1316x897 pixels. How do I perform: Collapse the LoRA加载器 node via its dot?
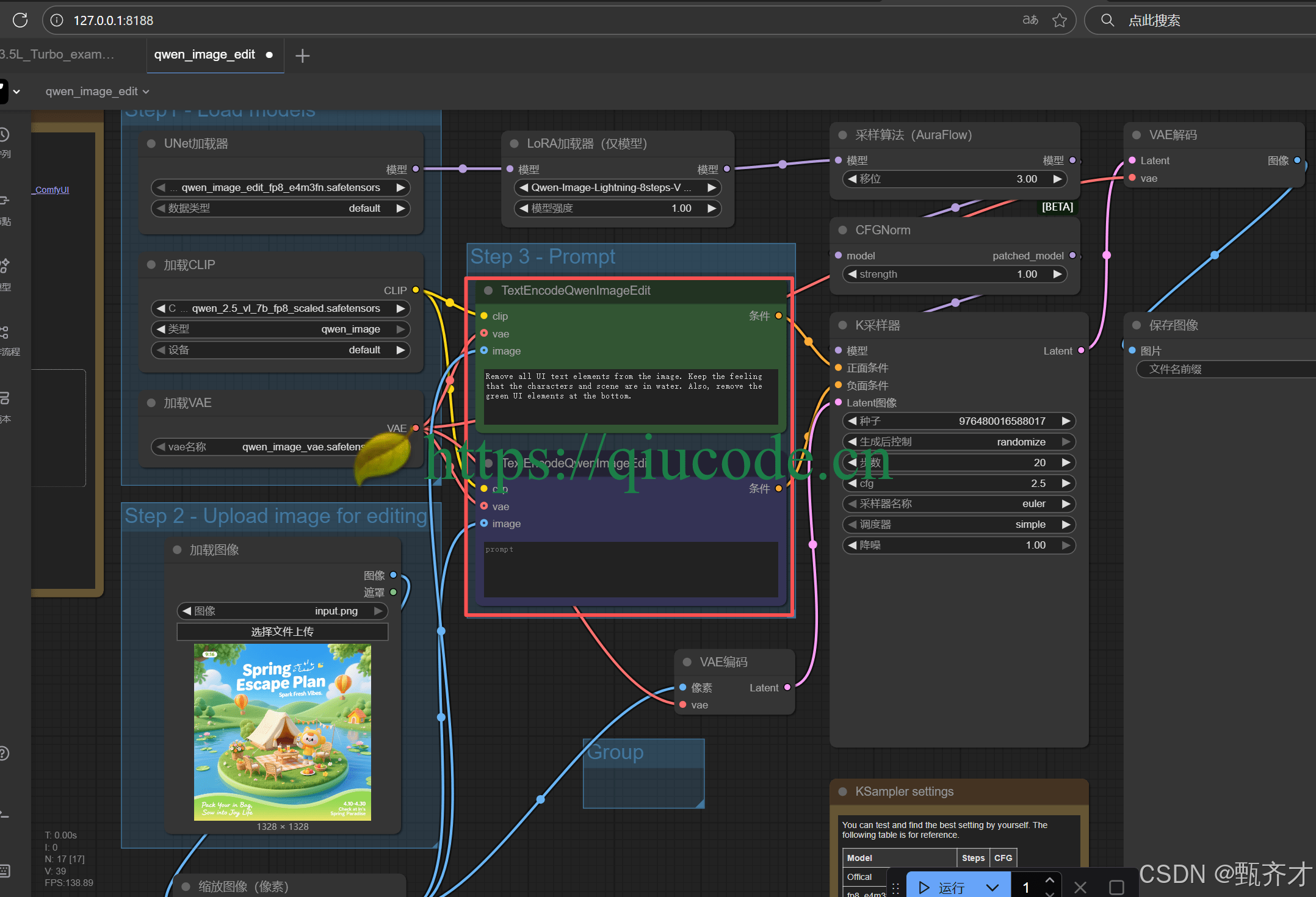(515, 143)
